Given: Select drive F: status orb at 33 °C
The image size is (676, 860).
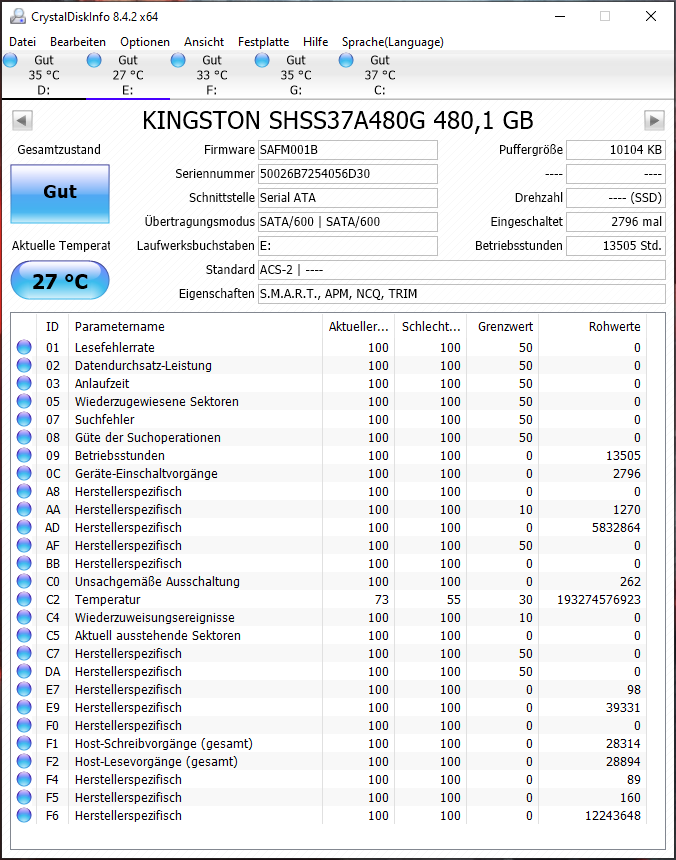Looking at the screenshot, I should [x=178, y=60].
